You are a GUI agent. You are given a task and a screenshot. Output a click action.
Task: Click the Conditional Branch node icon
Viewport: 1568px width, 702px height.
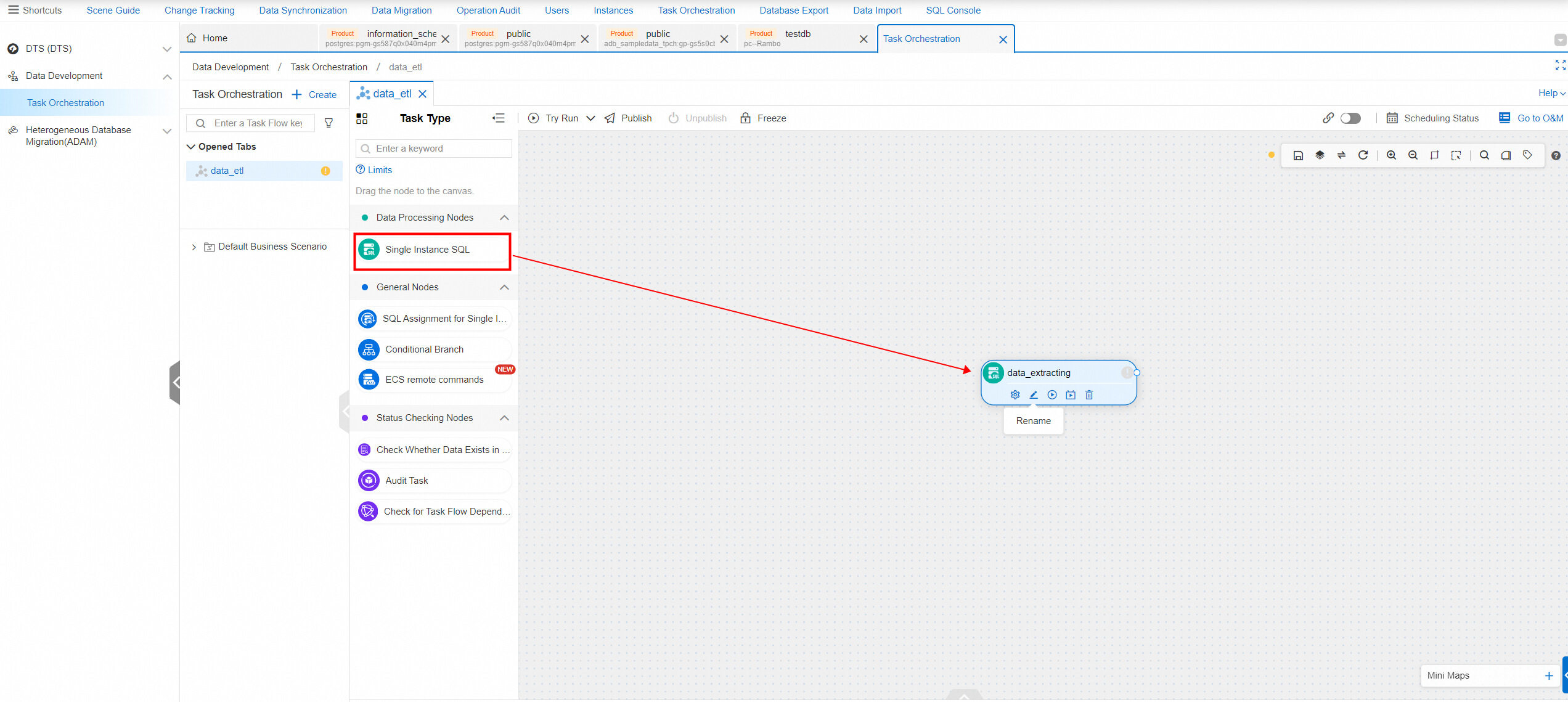pos(369,349)
